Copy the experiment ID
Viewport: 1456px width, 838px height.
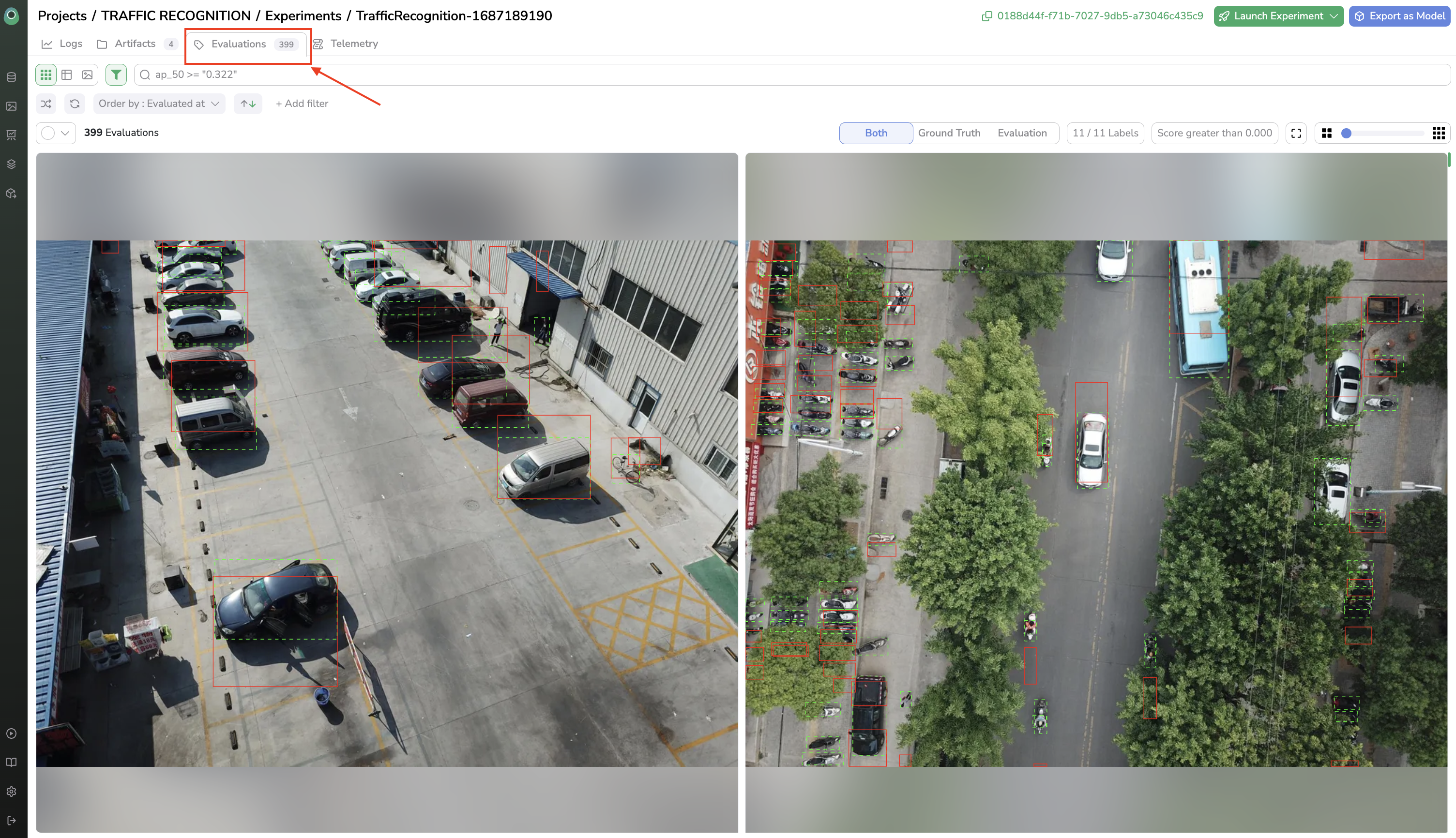click(987, 16)
